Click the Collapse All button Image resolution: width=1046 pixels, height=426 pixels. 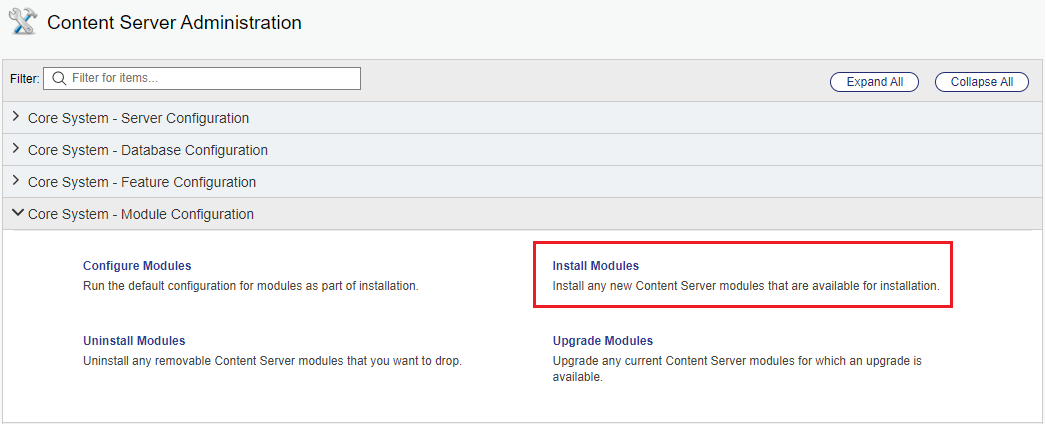click(x=981, y=82)
